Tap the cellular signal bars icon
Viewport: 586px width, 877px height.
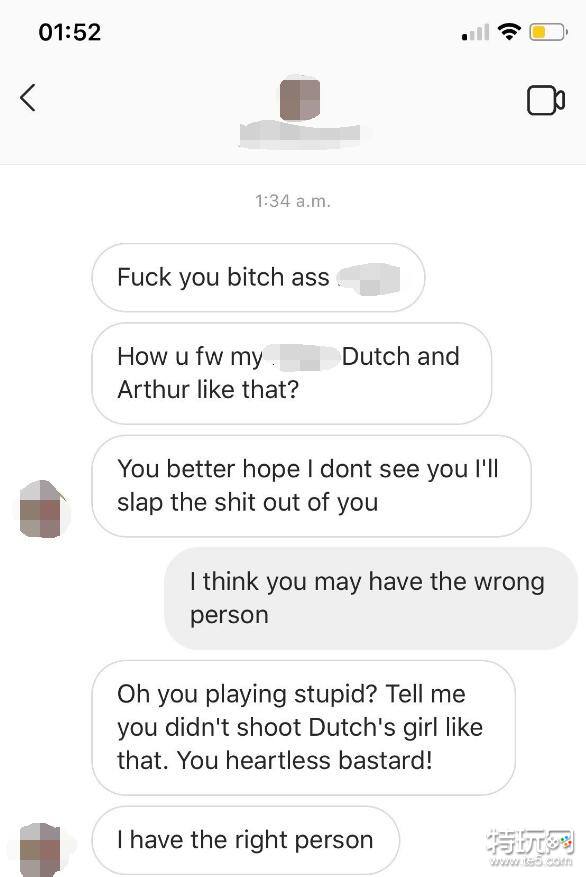pyautogui.click(x=475, y=32)
